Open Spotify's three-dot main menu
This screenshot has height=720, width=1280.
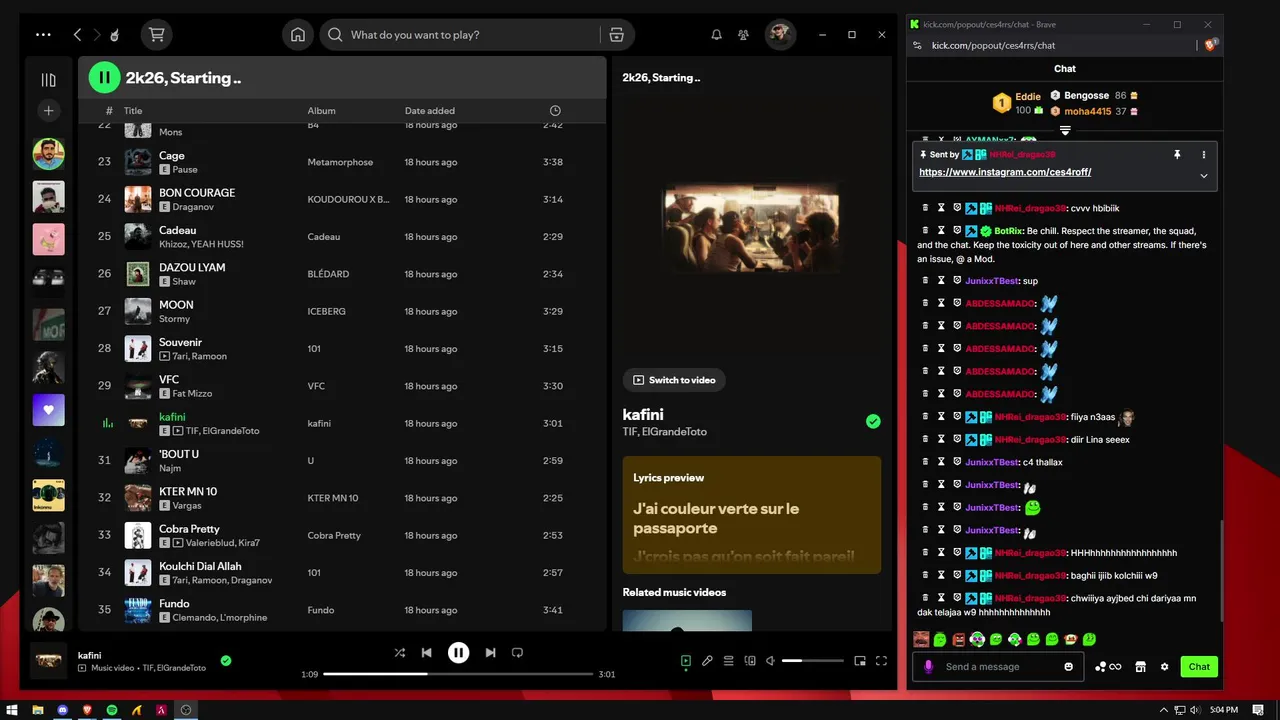pyautogui.click(x=43, y=34)
